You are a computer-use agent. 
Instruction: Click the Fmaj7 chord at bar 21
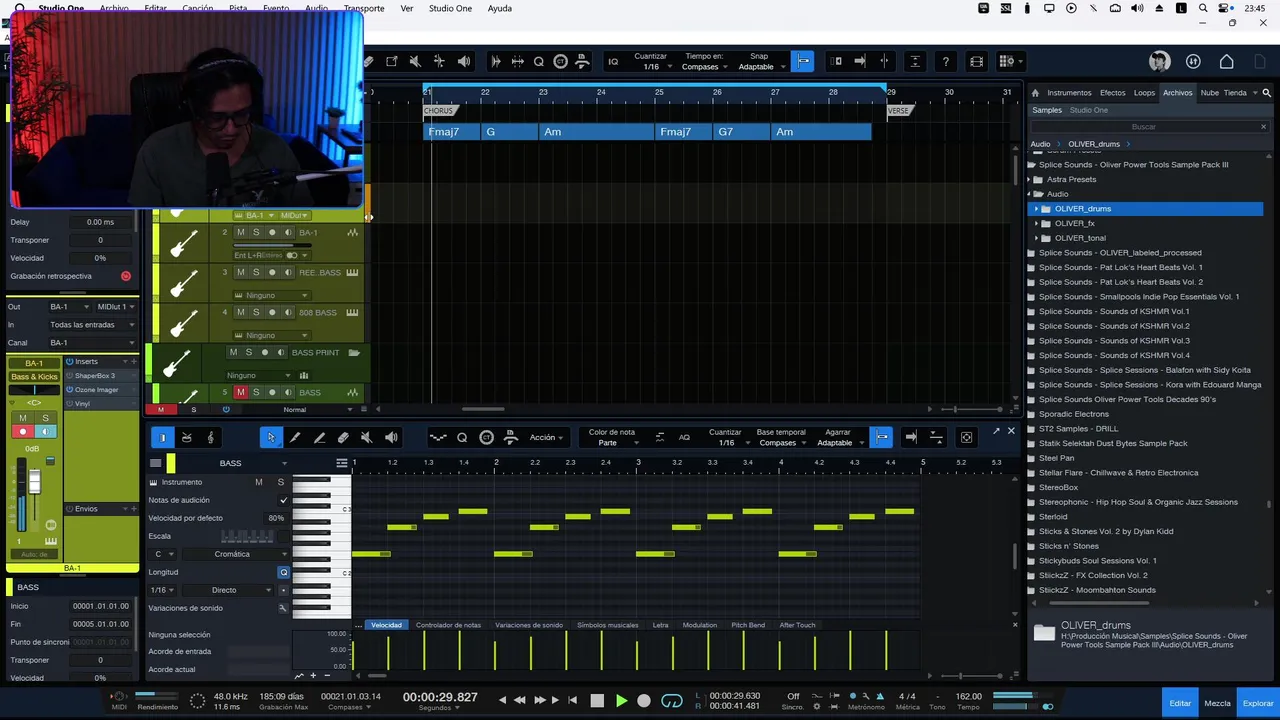451,132
